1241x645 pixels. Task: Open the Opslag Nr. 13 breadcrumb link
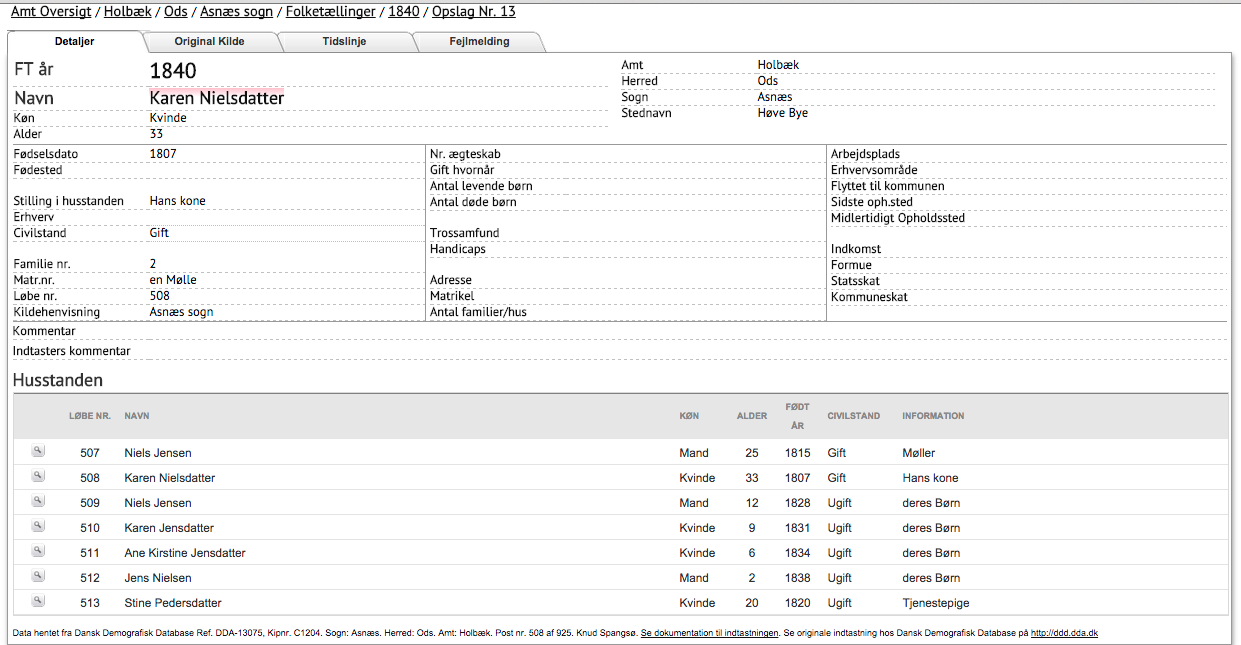(473, 11)
